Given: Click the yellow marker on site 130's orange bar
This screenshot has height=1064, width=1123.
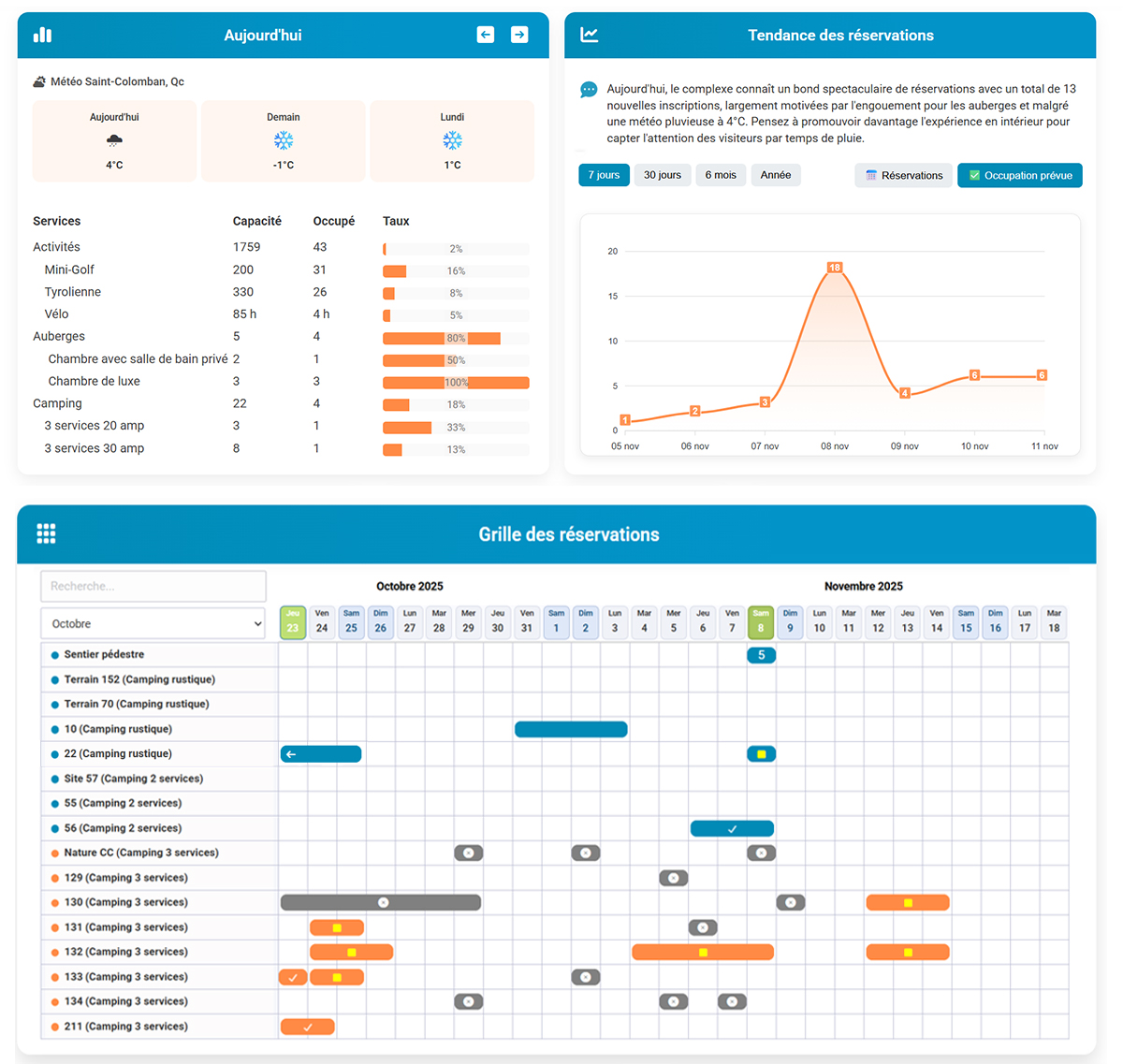Looking at the screenshot, I should tap(907, 902).
